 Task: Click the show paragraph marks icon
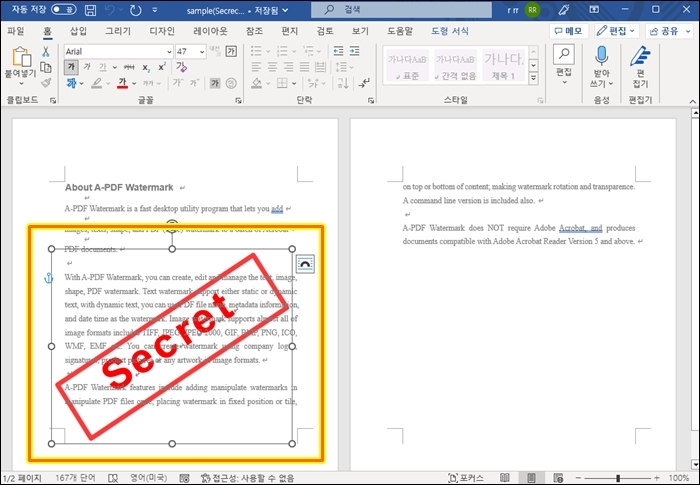(365, 83)
